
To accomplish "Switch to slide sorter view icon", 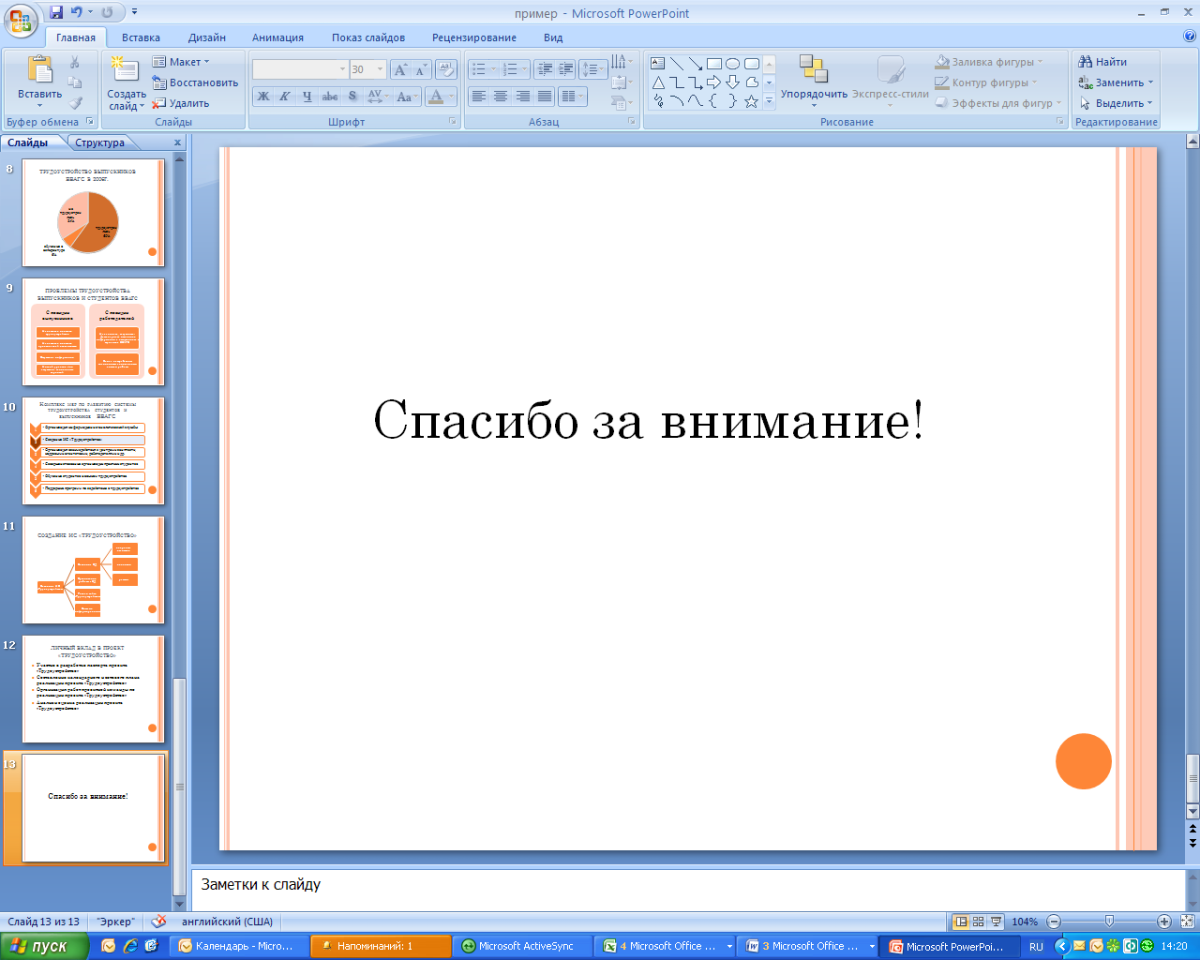I will (978, 921).
